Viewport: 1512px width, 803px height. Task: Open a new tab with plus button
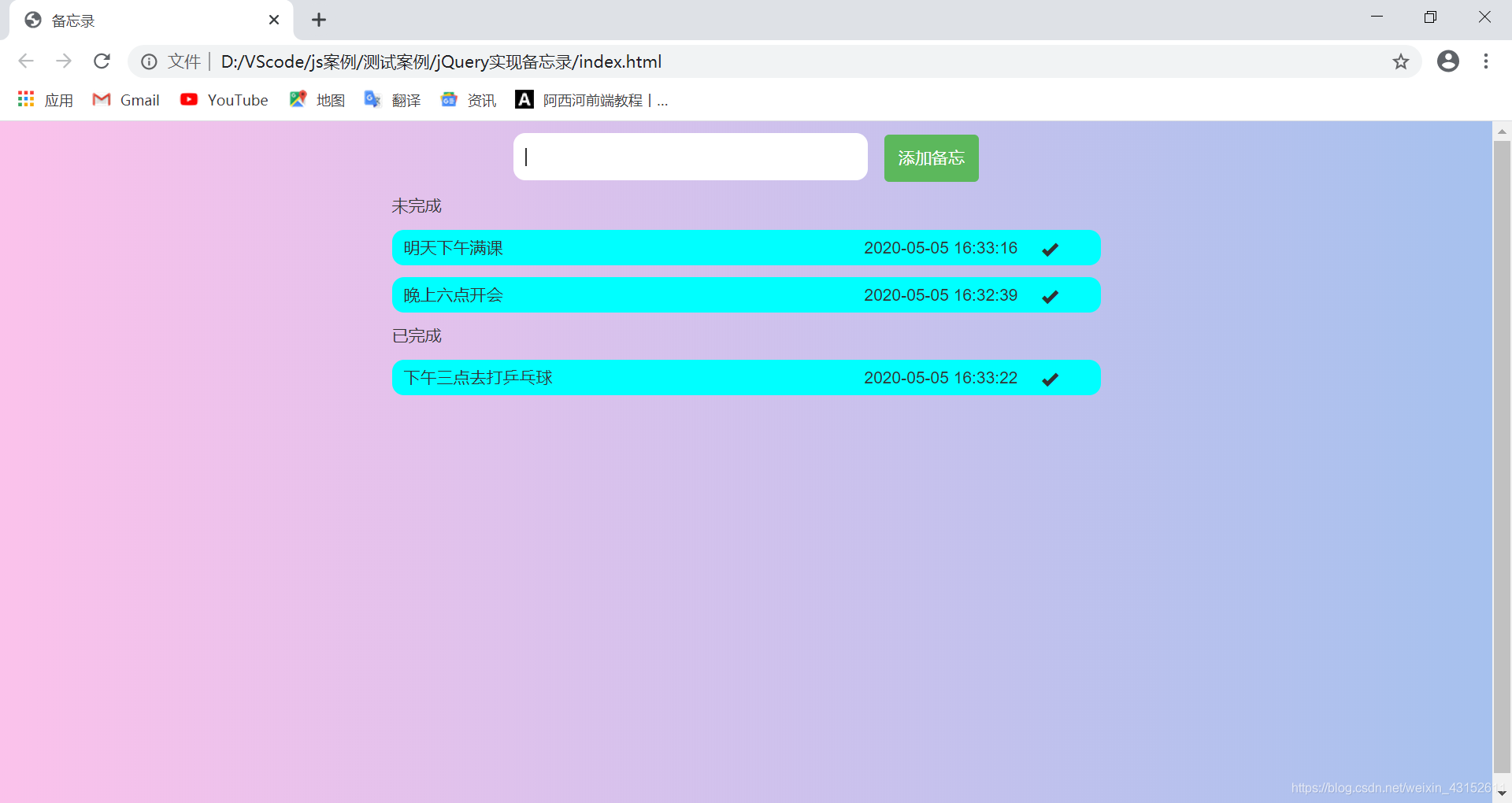319,20
